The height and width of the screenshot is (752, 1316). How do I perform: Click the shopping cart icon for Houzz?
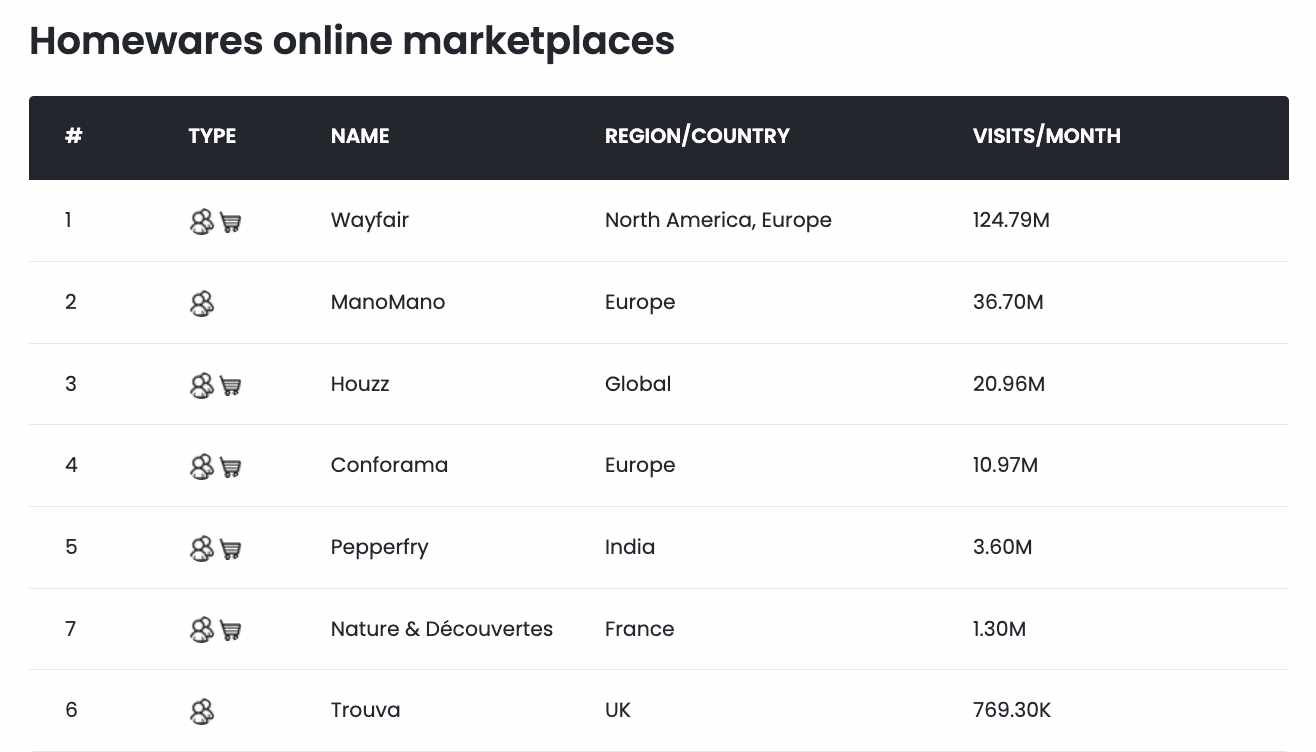[x=231, y=385]
